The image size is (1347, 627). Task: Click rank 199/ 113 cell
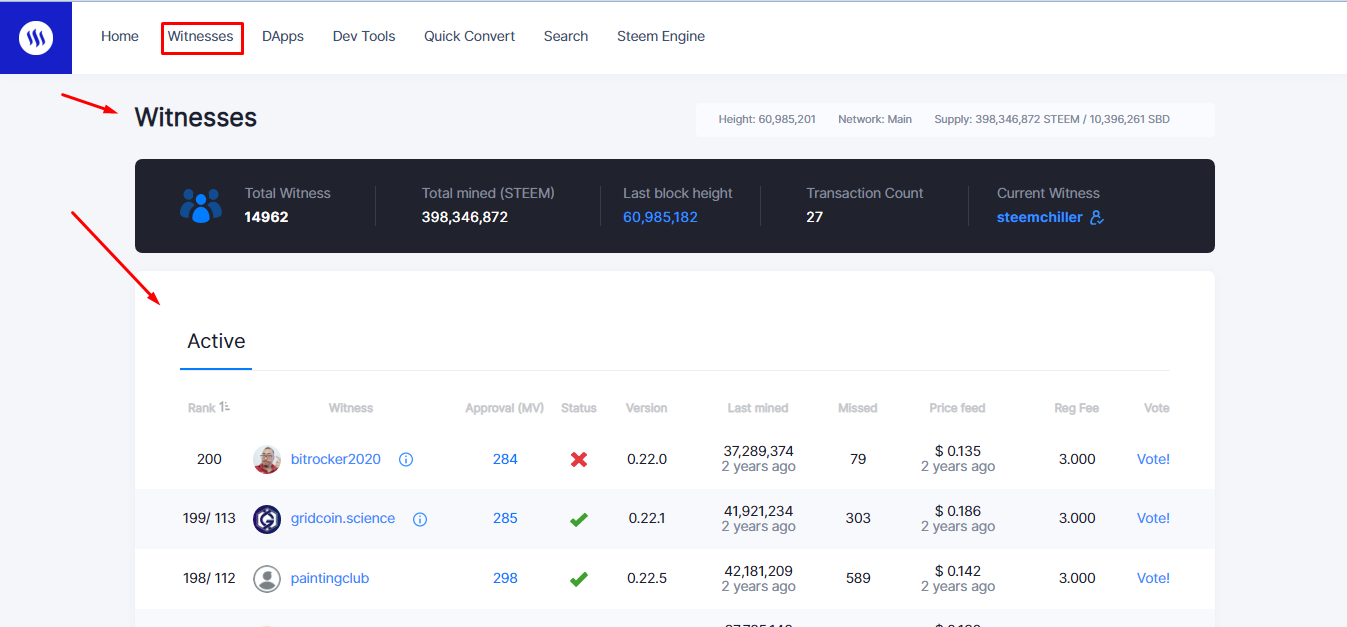pos(209,519)
